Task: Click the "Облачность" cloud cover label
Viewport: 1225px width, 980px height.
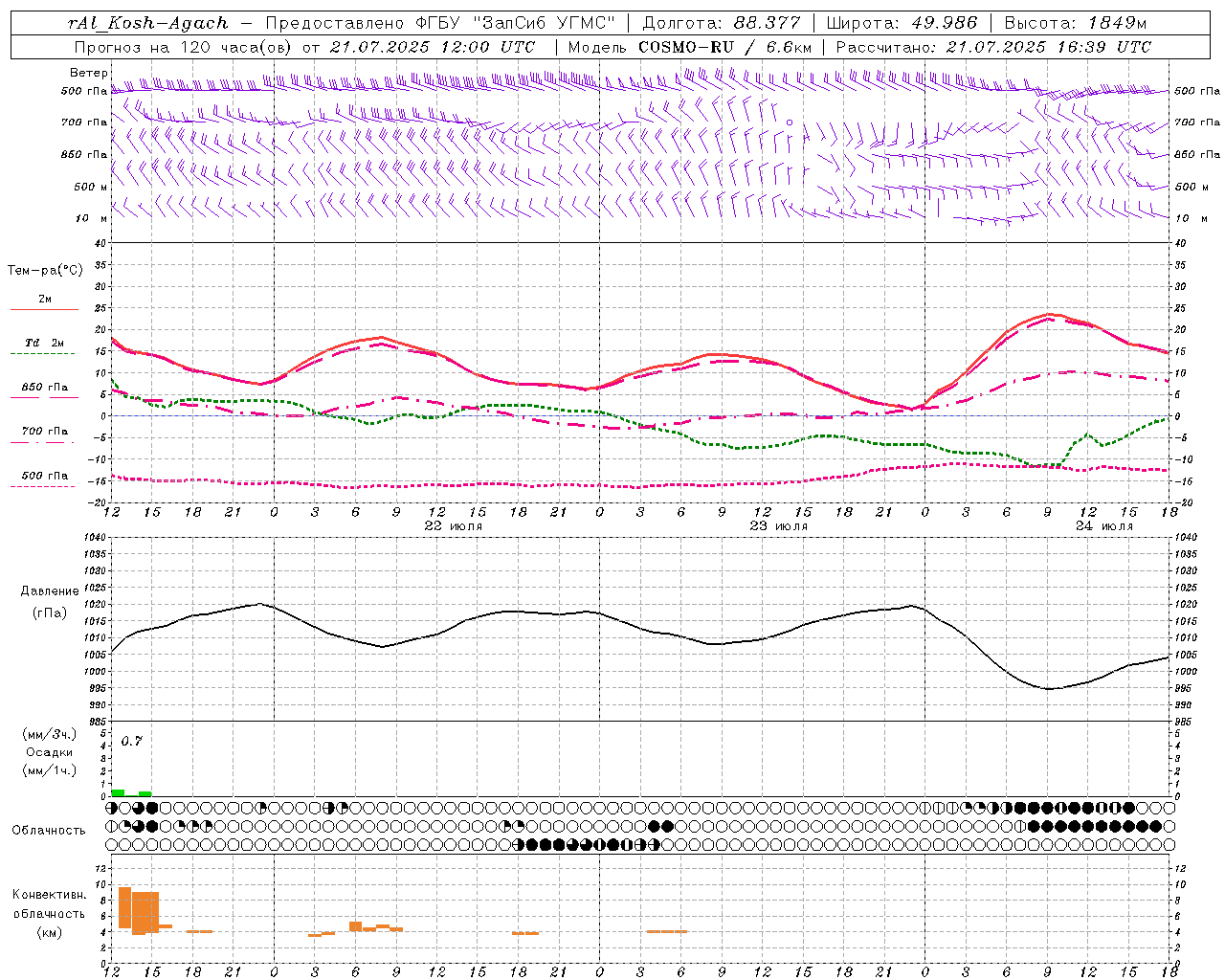Action: (x=49, y=830)
